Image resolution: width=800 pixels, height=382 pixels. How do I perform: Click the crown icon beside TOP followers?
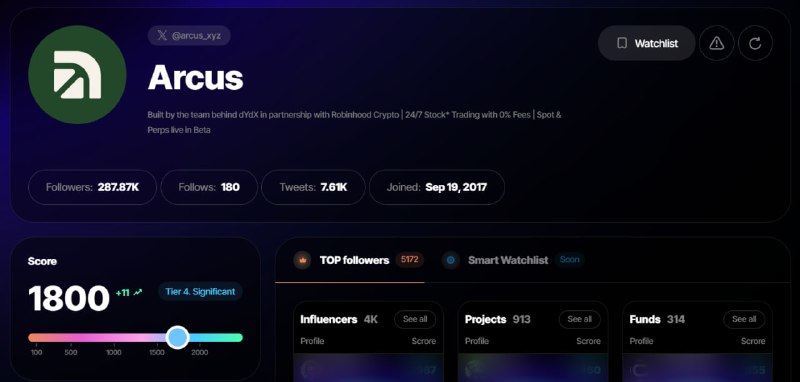point(302,260)
